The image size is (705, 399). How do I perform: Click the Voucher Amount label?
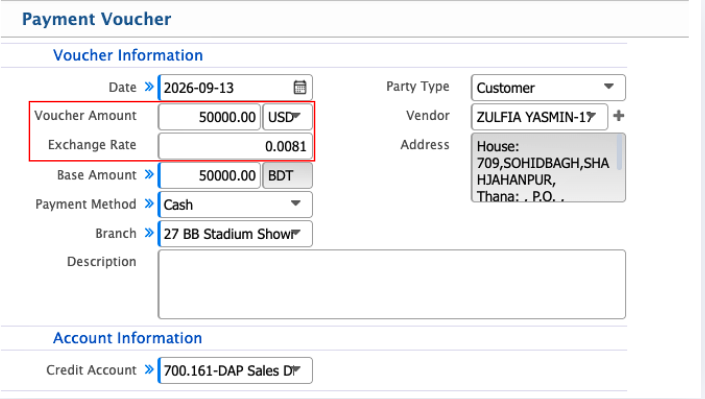pyautogui.click(x=85, y=116)
